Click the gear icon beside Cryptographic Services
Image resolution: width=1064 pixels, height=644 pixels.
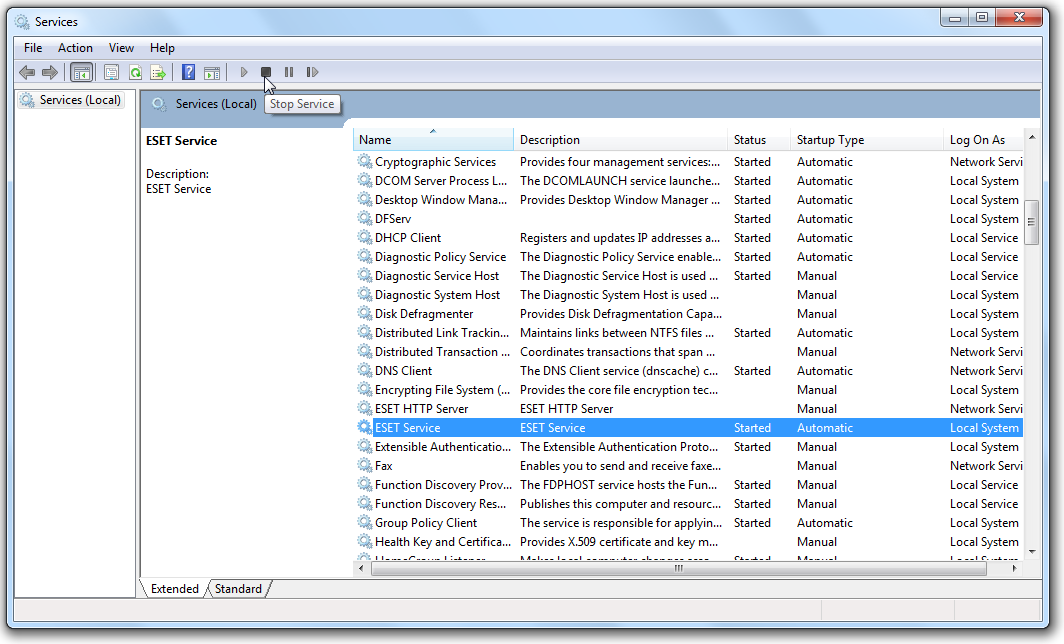click(364, 162)
